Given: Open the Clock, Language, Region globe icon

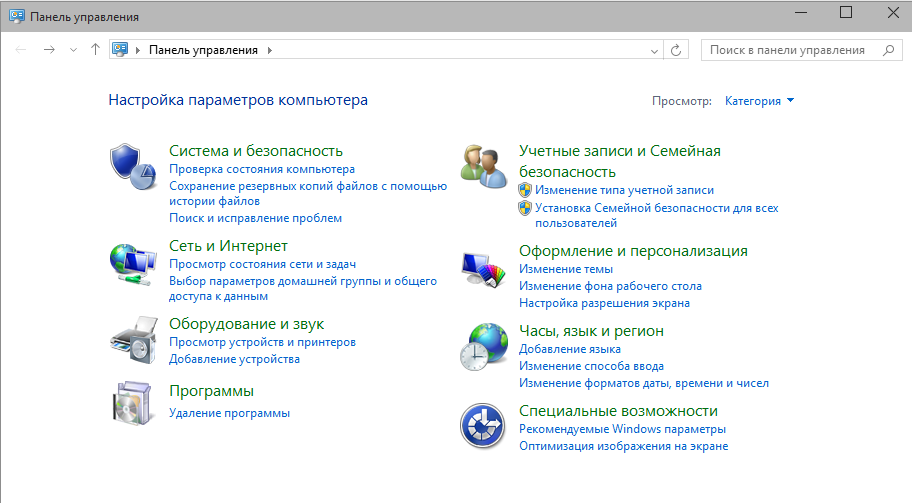Looking at the screenshot, I should (483, 347).
